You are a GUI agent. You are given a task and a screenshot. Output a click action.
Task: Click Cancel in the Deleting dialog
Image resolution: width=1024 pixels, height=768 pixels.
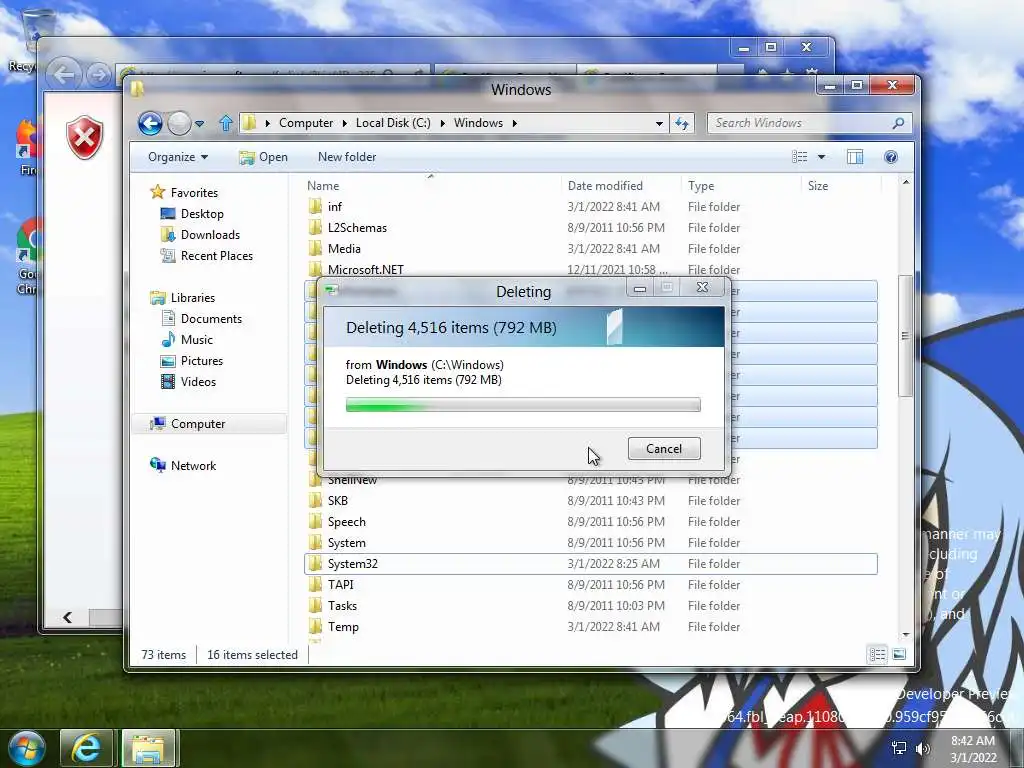point(664,449)
